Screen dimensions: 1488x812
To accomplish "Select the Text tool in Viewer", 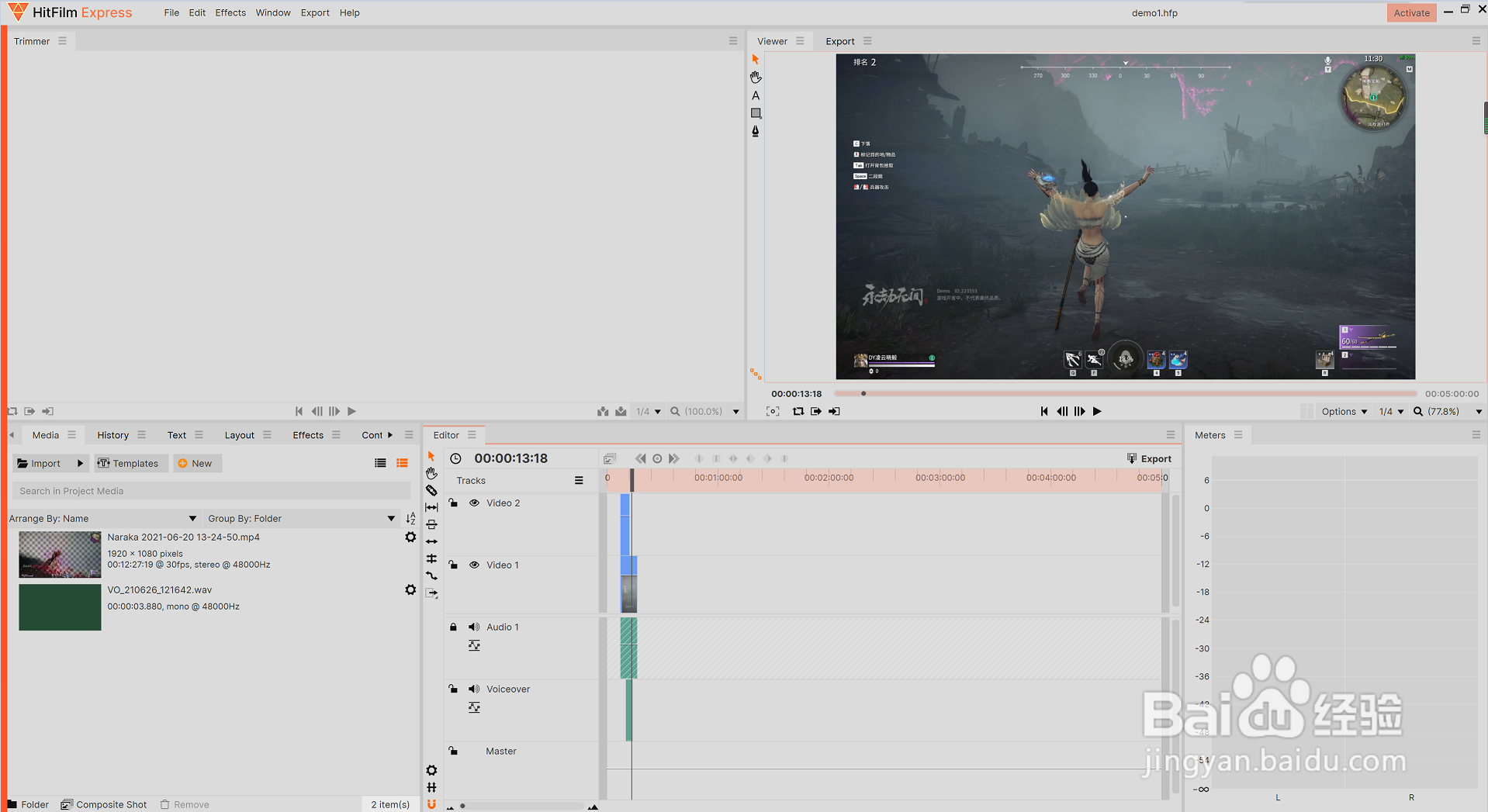I will [x=756, y=95].
